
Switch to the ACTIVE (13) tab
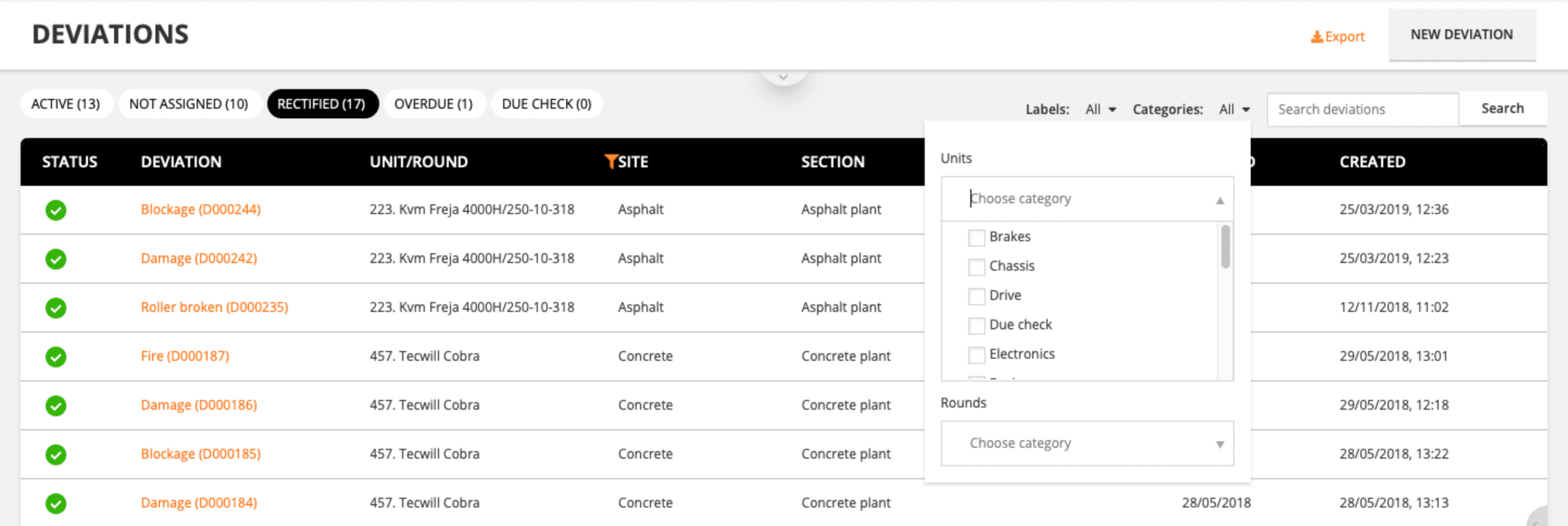pos(66,104)
